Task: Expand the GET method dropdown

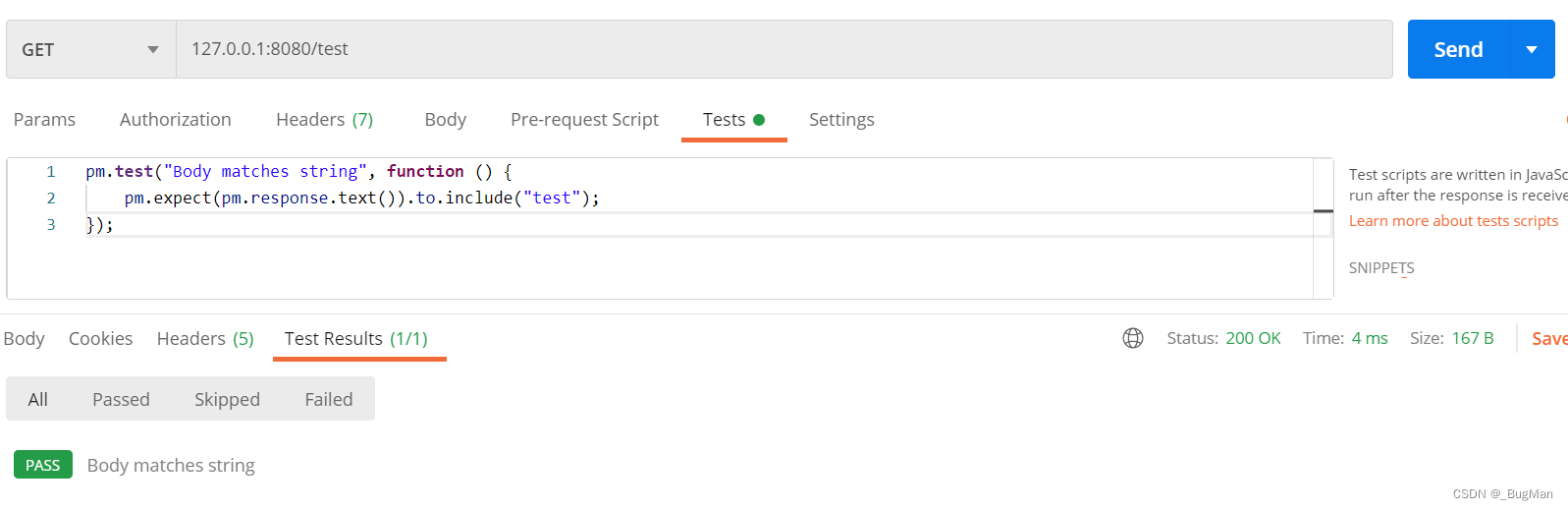Action: click(x=90, y=49)
